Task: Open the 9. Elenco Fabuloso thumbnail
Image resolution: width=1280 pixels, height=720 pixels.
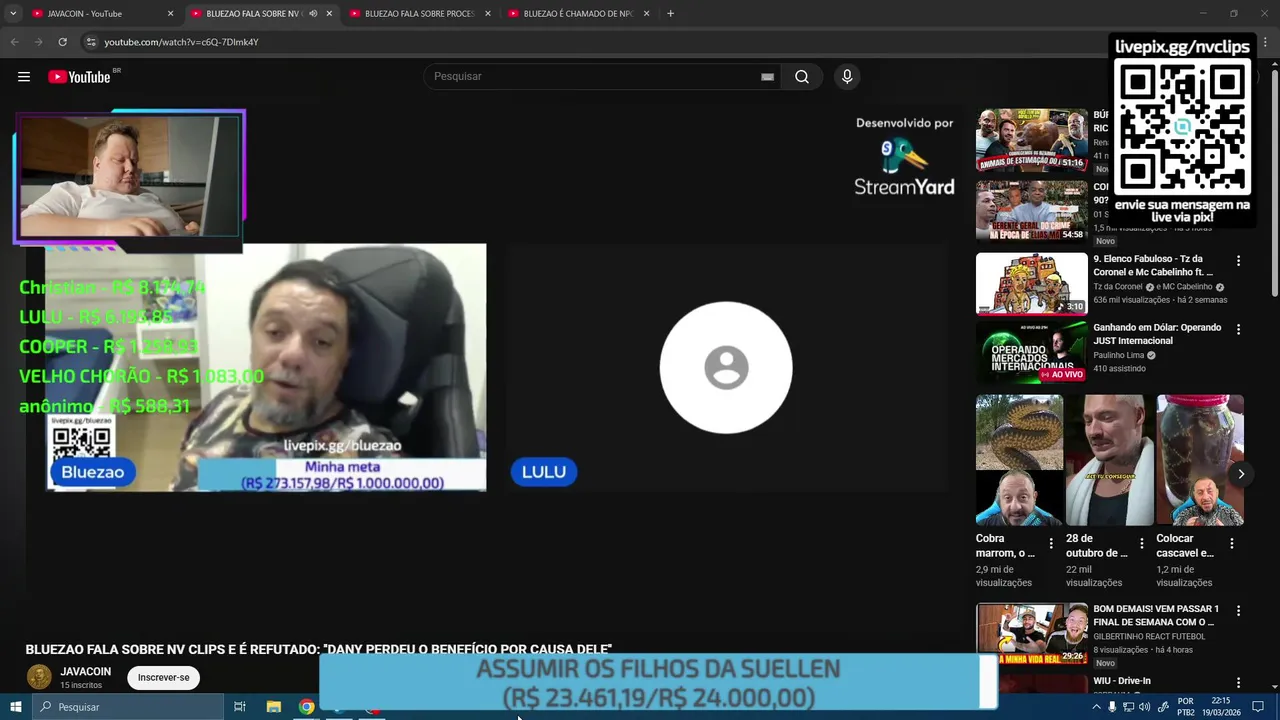Action: tap(1031, 284)
